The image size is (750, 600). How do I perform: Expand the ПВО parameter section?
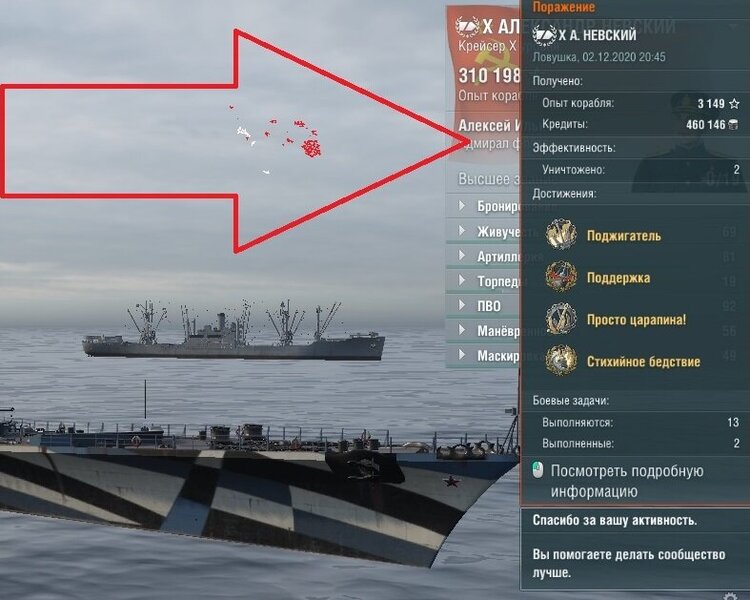click(x=482, y=306)
